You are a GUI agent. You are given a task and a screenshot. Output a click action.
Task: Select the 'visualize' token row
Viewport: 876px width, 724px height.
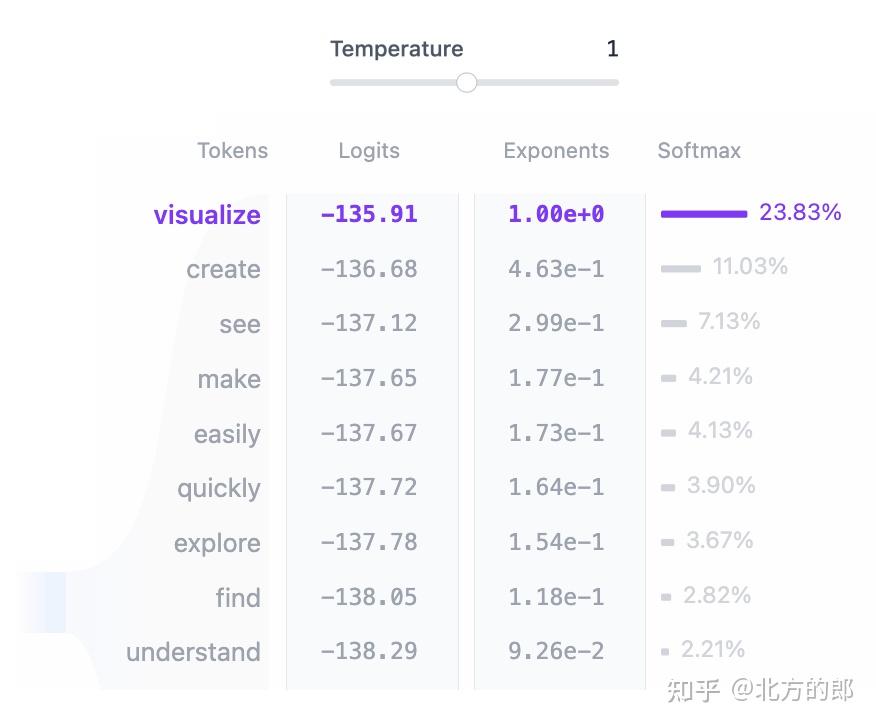[207, 215]
